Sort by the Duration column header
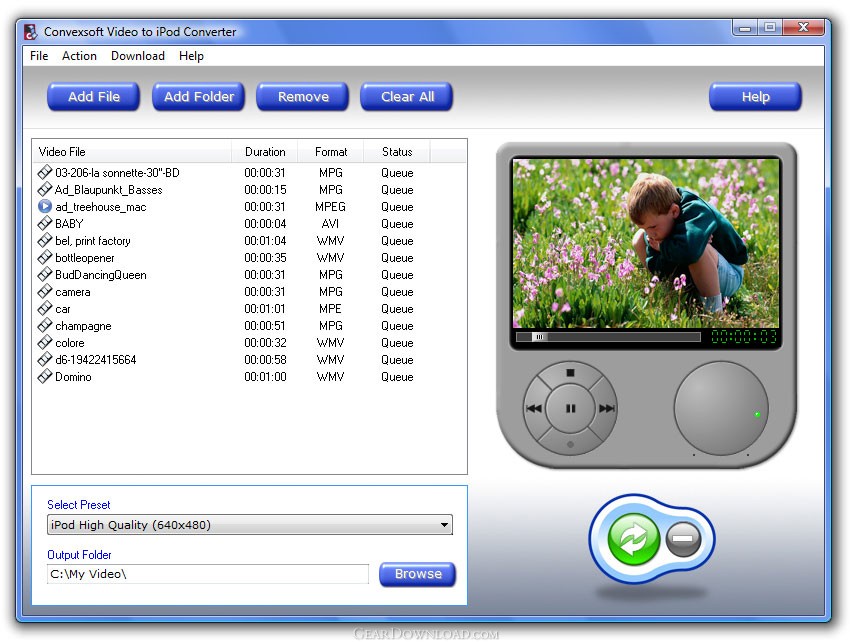The height and width of the screenshot is (642, 852). point(265,152)
